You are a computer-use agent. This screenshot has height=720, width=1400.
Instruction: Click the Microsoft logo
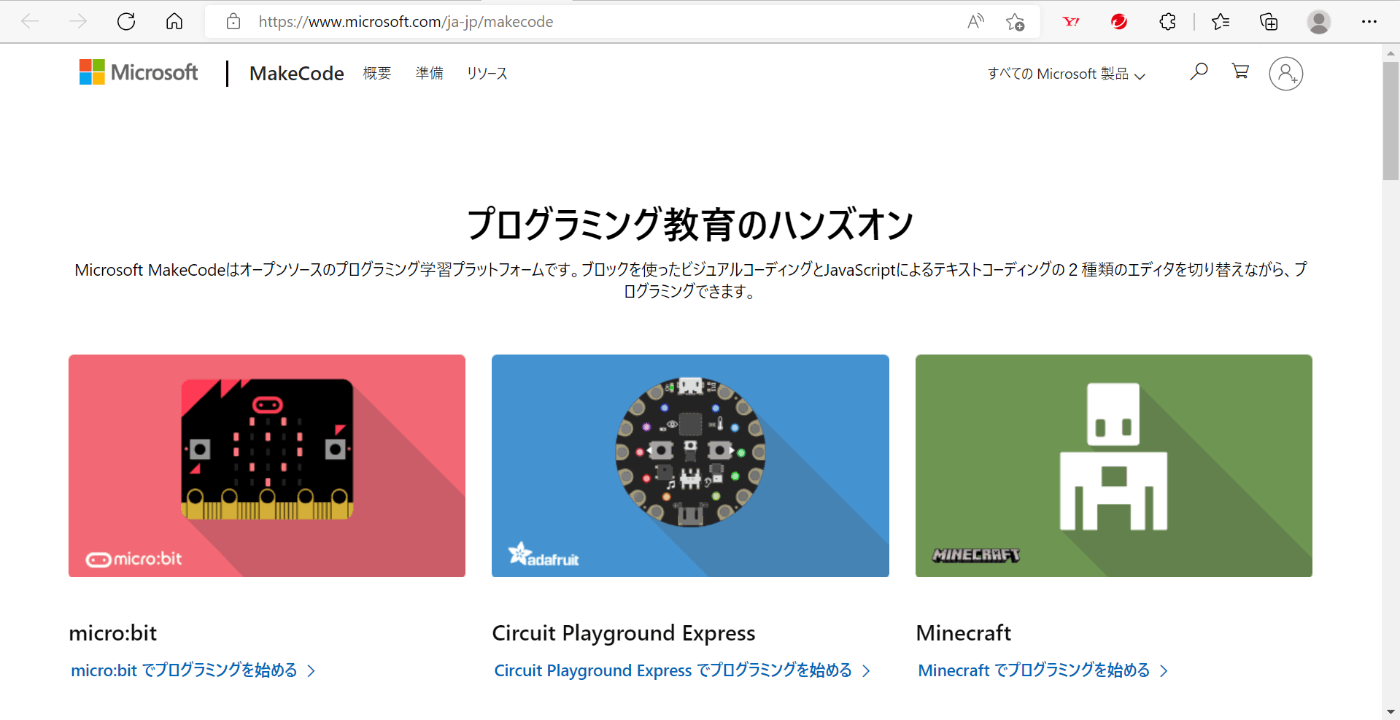pos(139,72)
